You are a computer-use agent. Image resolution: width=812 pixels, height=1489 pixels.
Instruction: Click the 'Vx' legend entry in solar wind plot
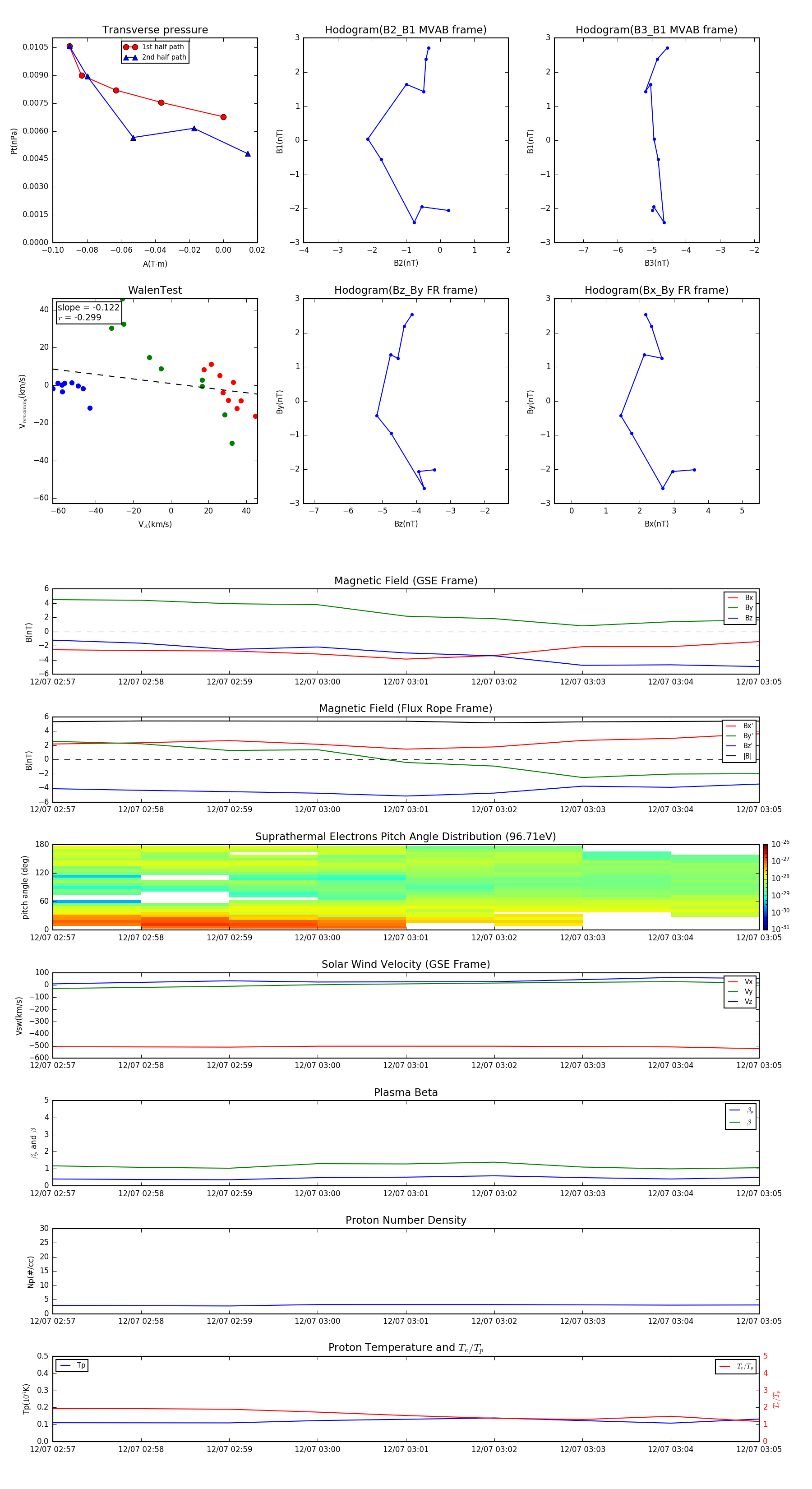740,981
